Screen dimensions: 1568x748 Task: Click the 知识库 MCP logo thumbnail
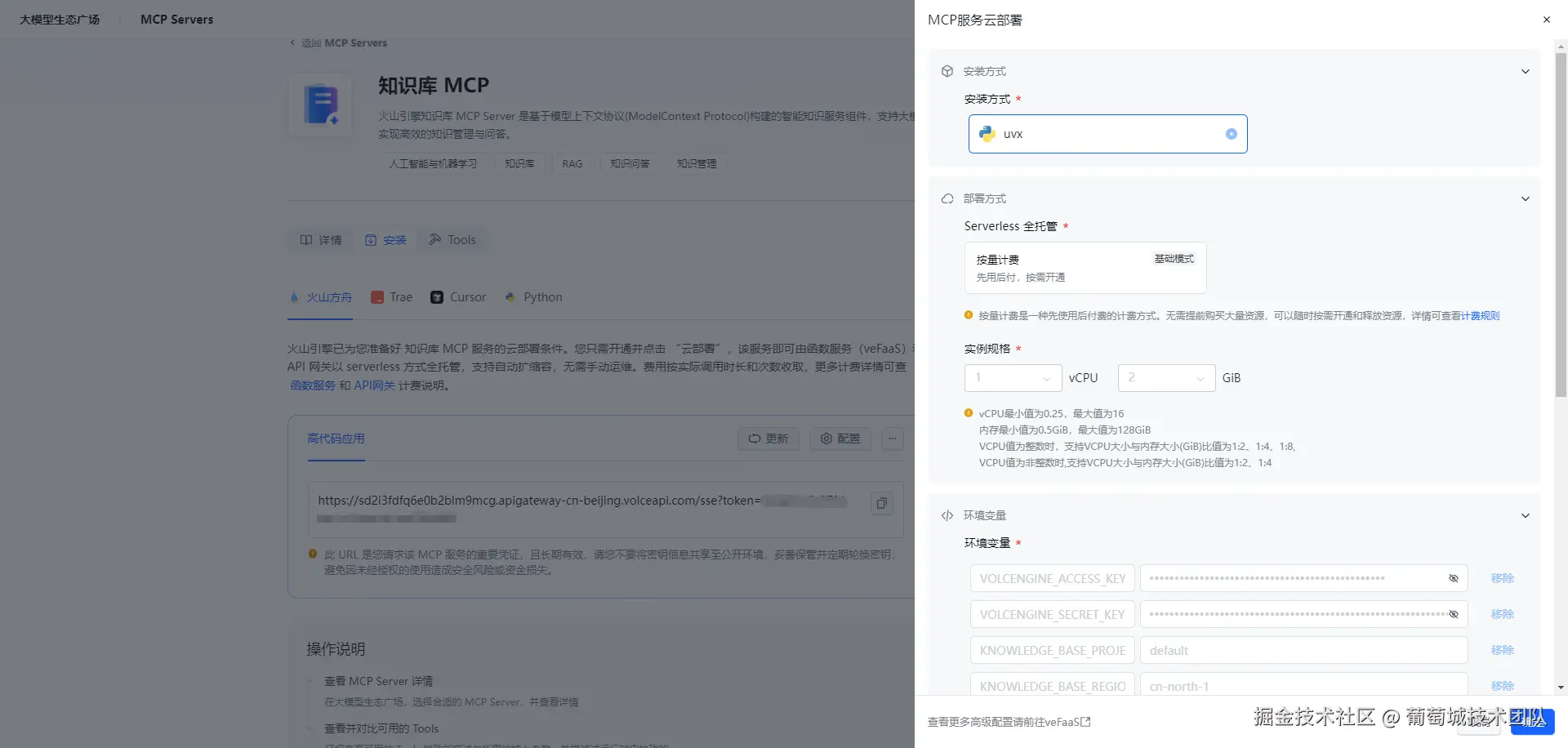(320, 105)
